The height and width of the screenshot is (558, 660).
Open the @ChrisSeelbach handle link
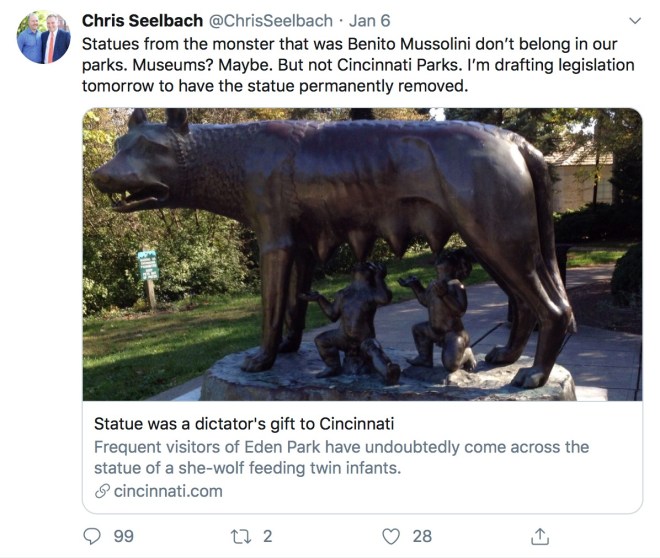pos(267,20)
